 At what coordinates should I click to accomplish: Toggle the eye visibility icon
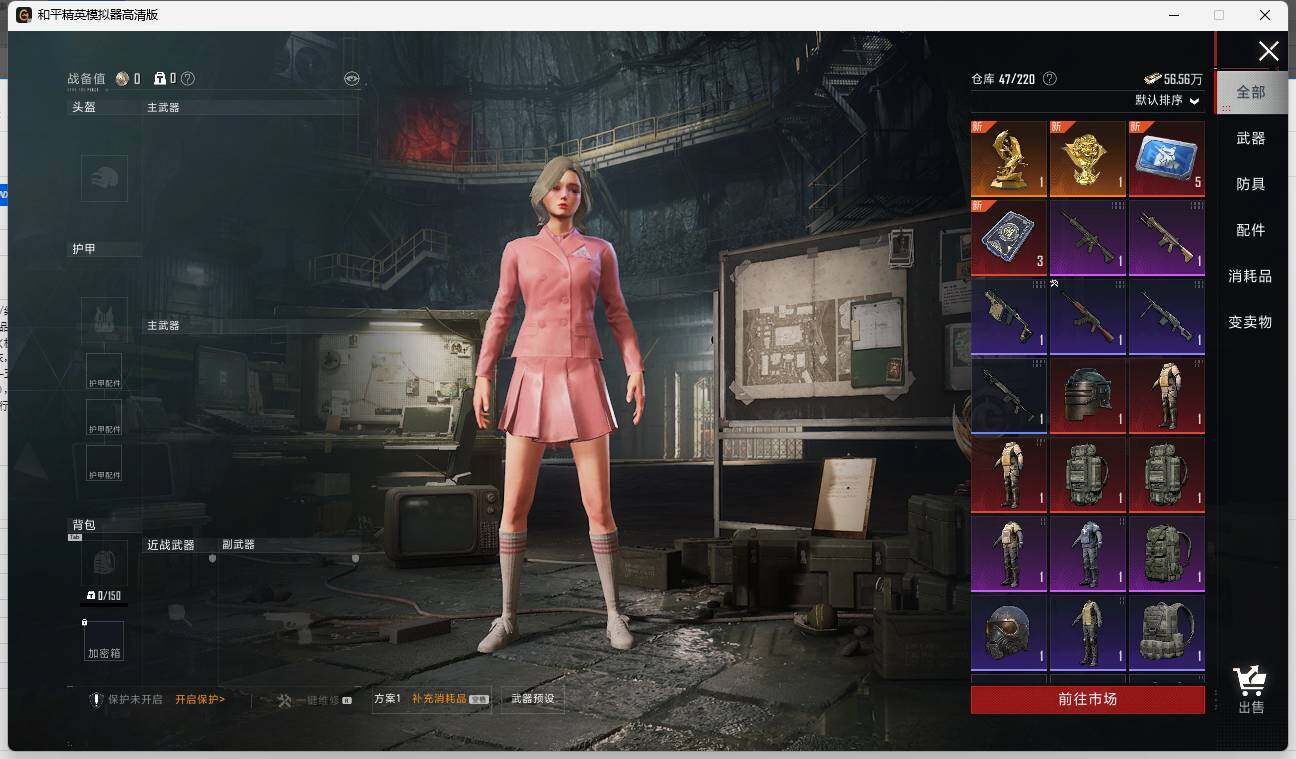pyautogui.click(x=351, y=78)
